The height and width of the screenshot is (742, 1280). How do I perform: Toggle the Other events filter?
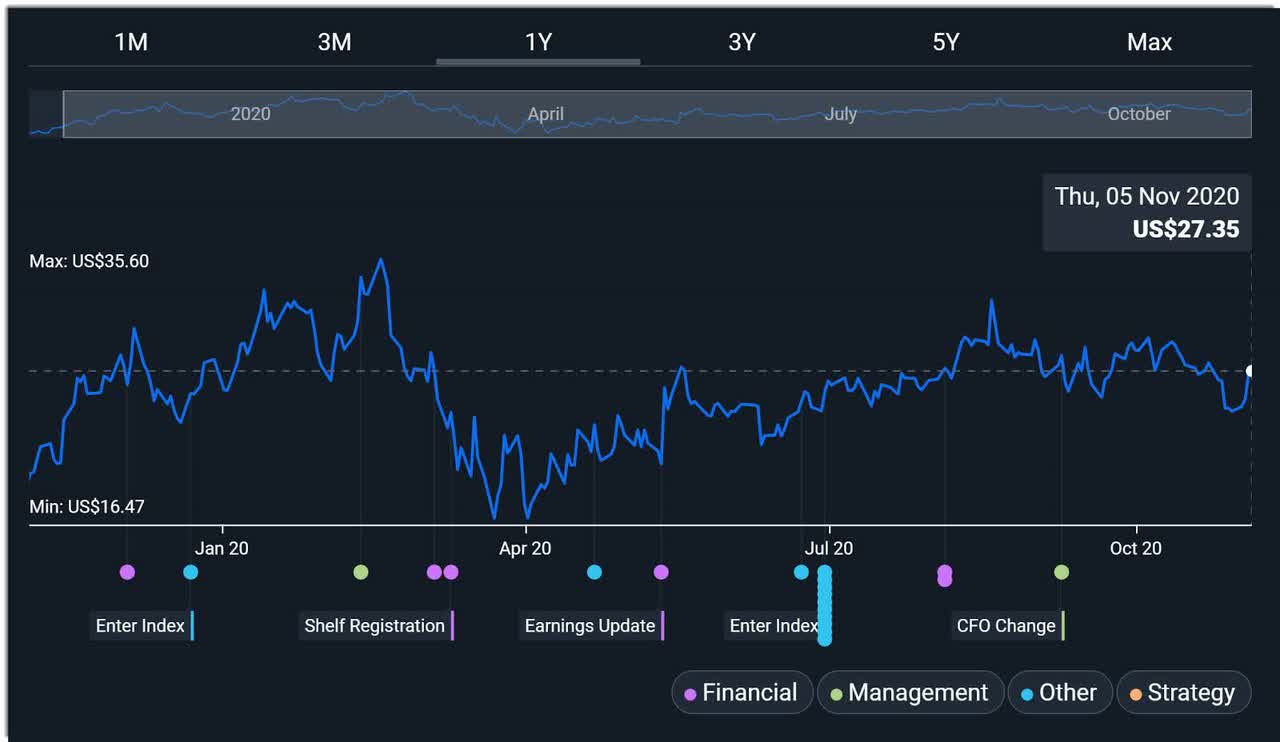(x=1059, y=692)
